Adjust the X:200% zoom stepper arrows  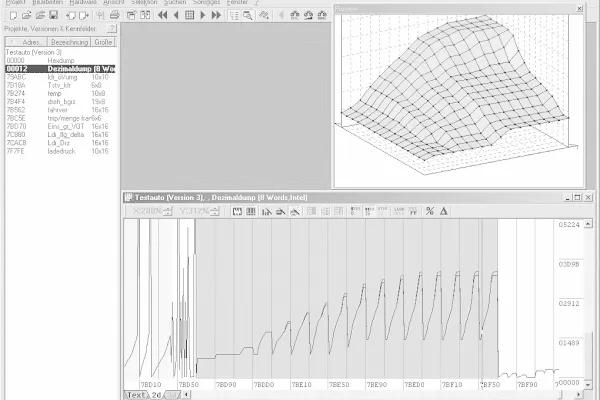[x=168, y=211]
